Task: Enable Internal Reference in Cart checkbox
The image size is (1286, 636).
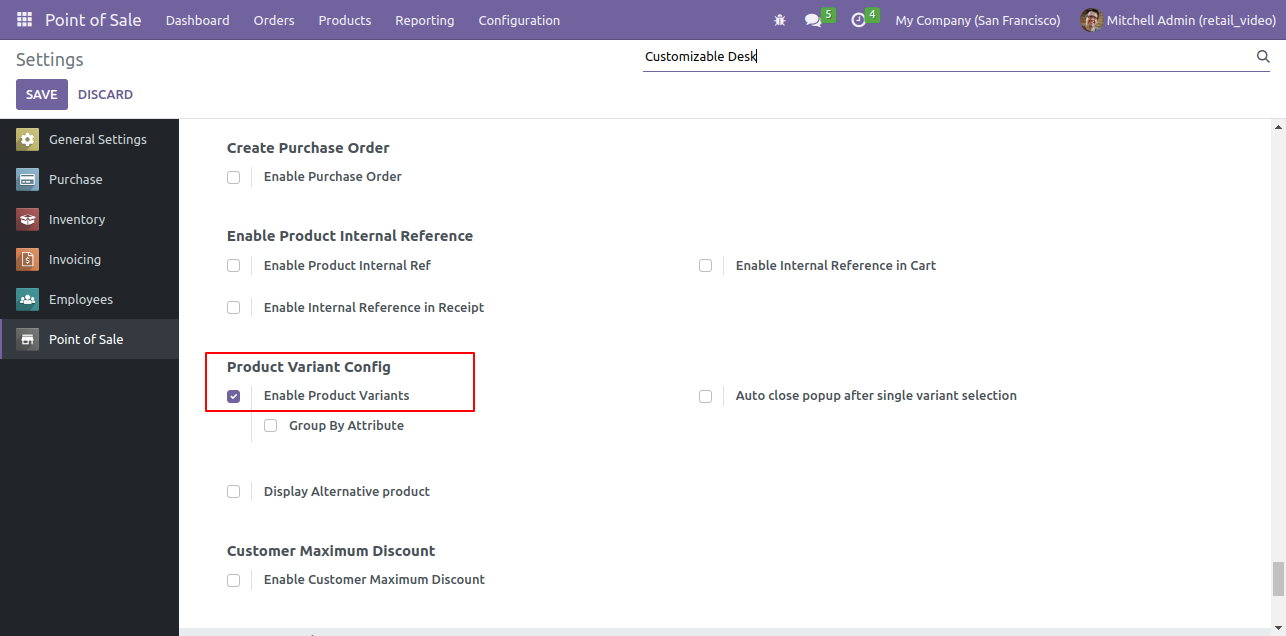Action: point(705,266)
